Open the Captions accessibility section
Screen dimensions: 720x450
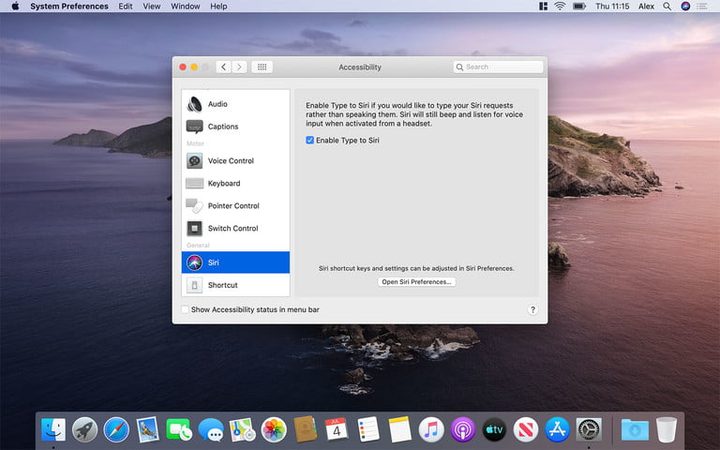[236, 126]
